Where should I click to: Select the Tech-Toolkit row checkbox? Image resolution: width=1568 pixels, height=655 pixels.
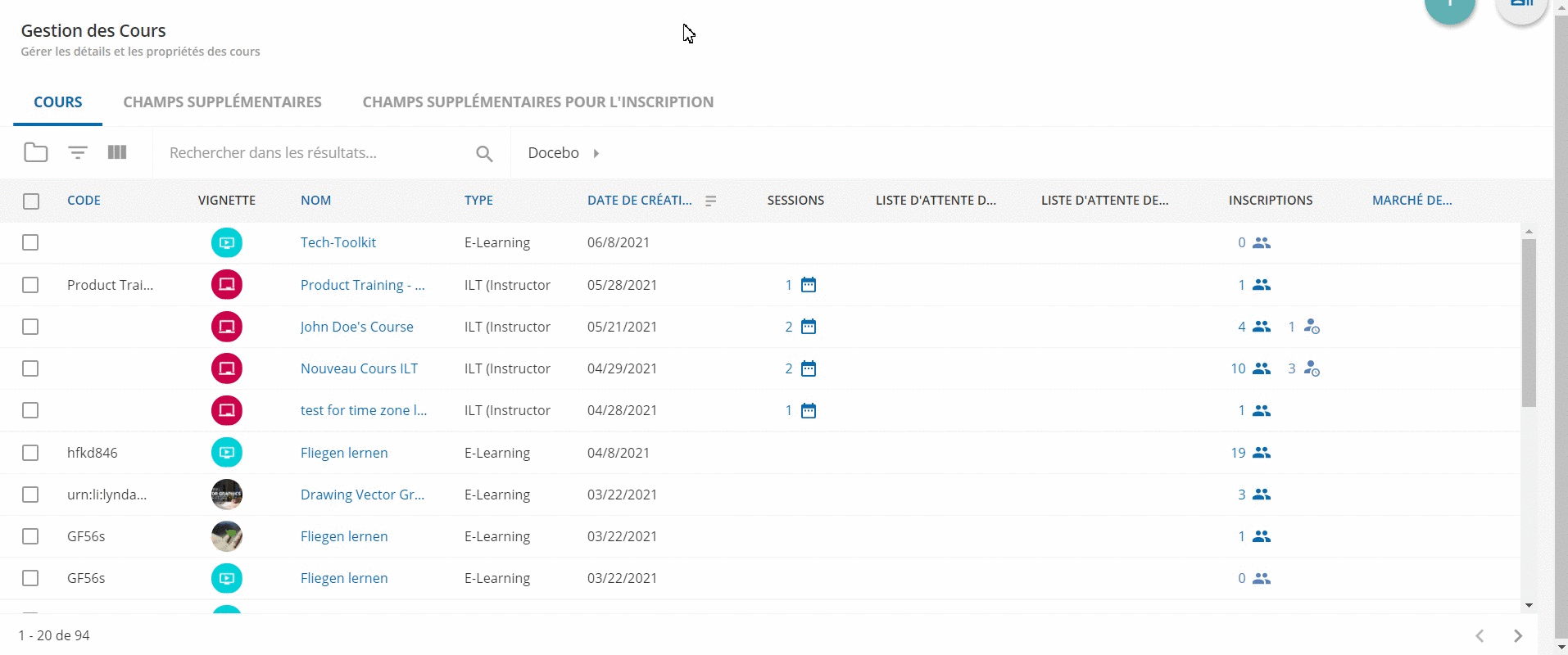click(30, 242)
